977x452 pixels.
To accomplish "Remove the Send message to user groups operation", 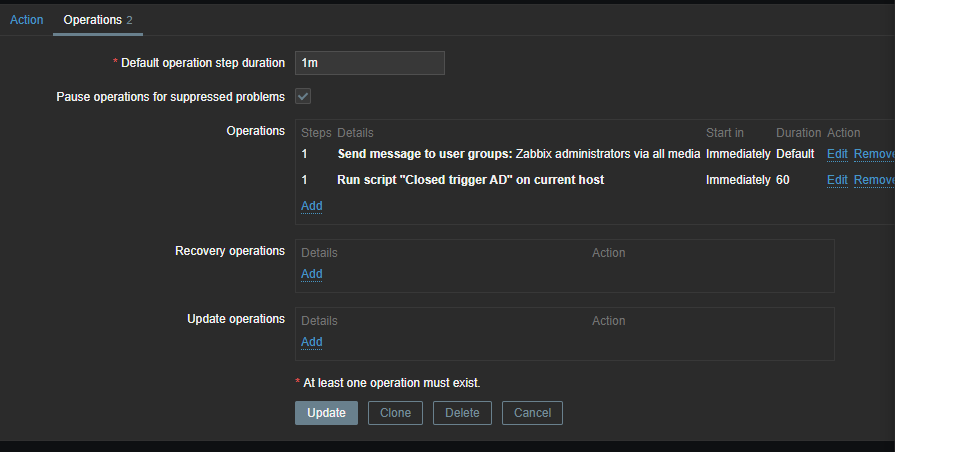I will (x=873, y=154).
